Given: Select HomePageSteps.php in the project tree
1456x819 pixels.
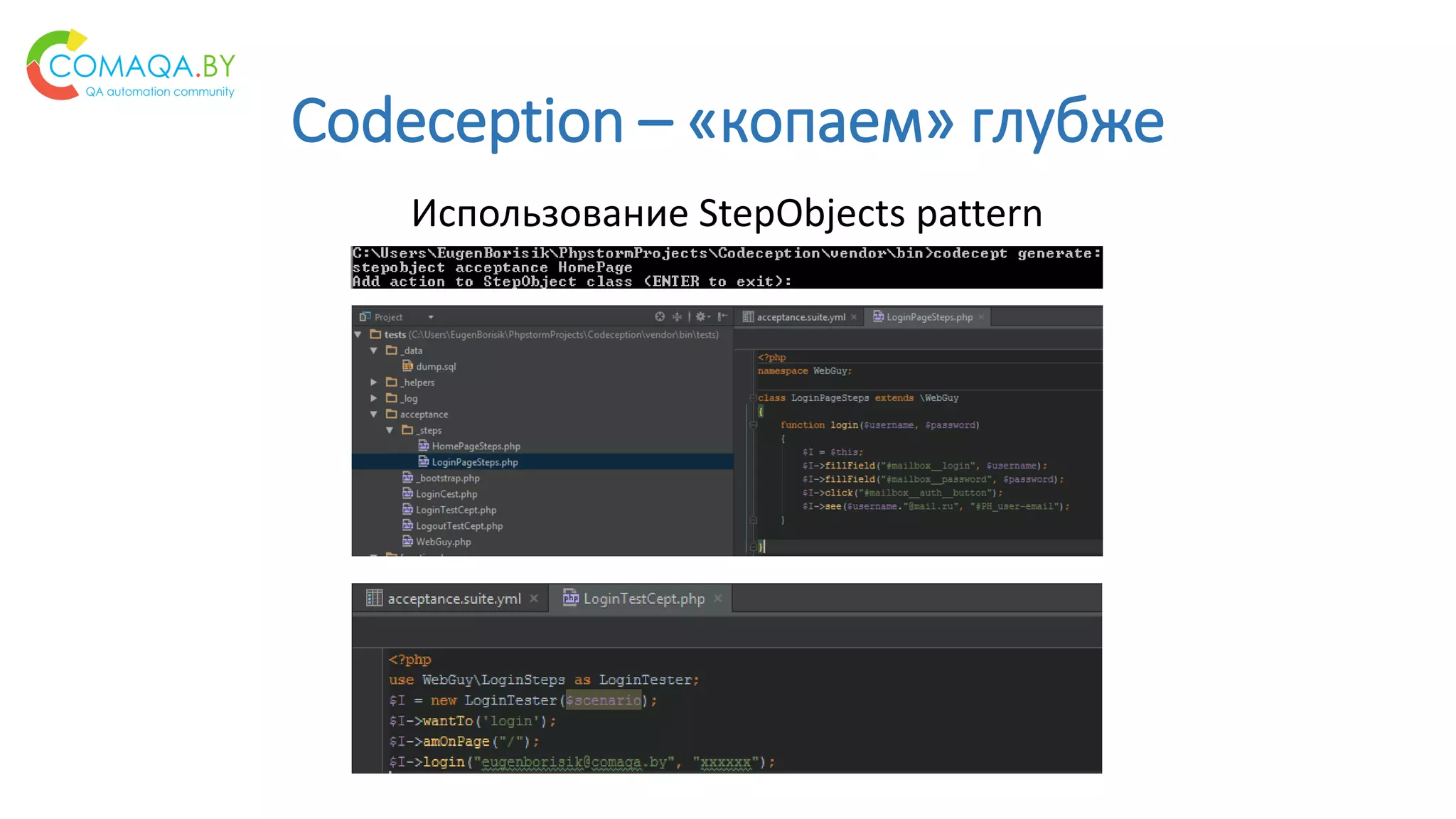Looking at the screenshot, I should tap(476, 446).
